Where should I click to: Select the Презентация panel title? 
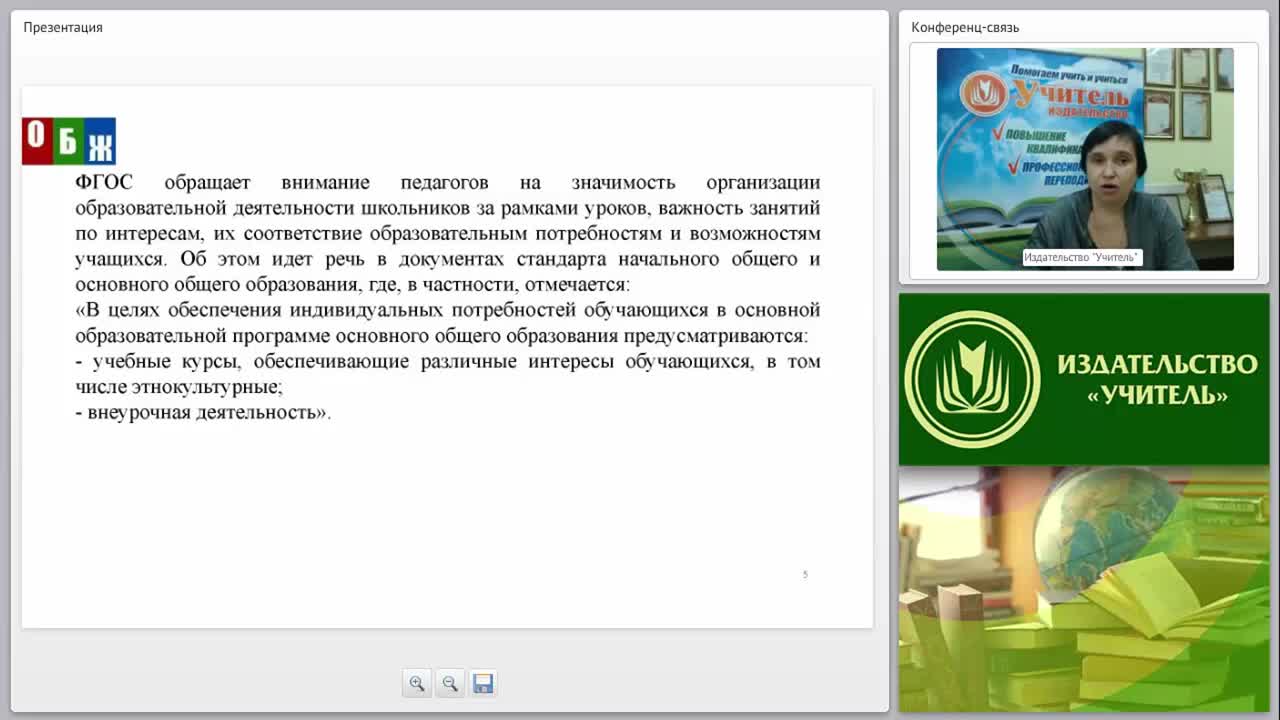[x=63, y=27]
